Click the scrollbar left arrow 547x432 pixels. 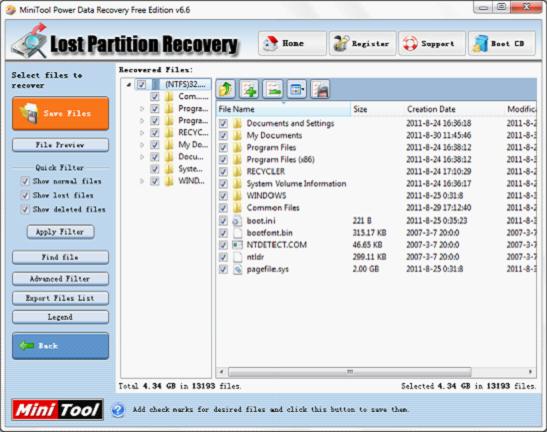click(221, 372)
